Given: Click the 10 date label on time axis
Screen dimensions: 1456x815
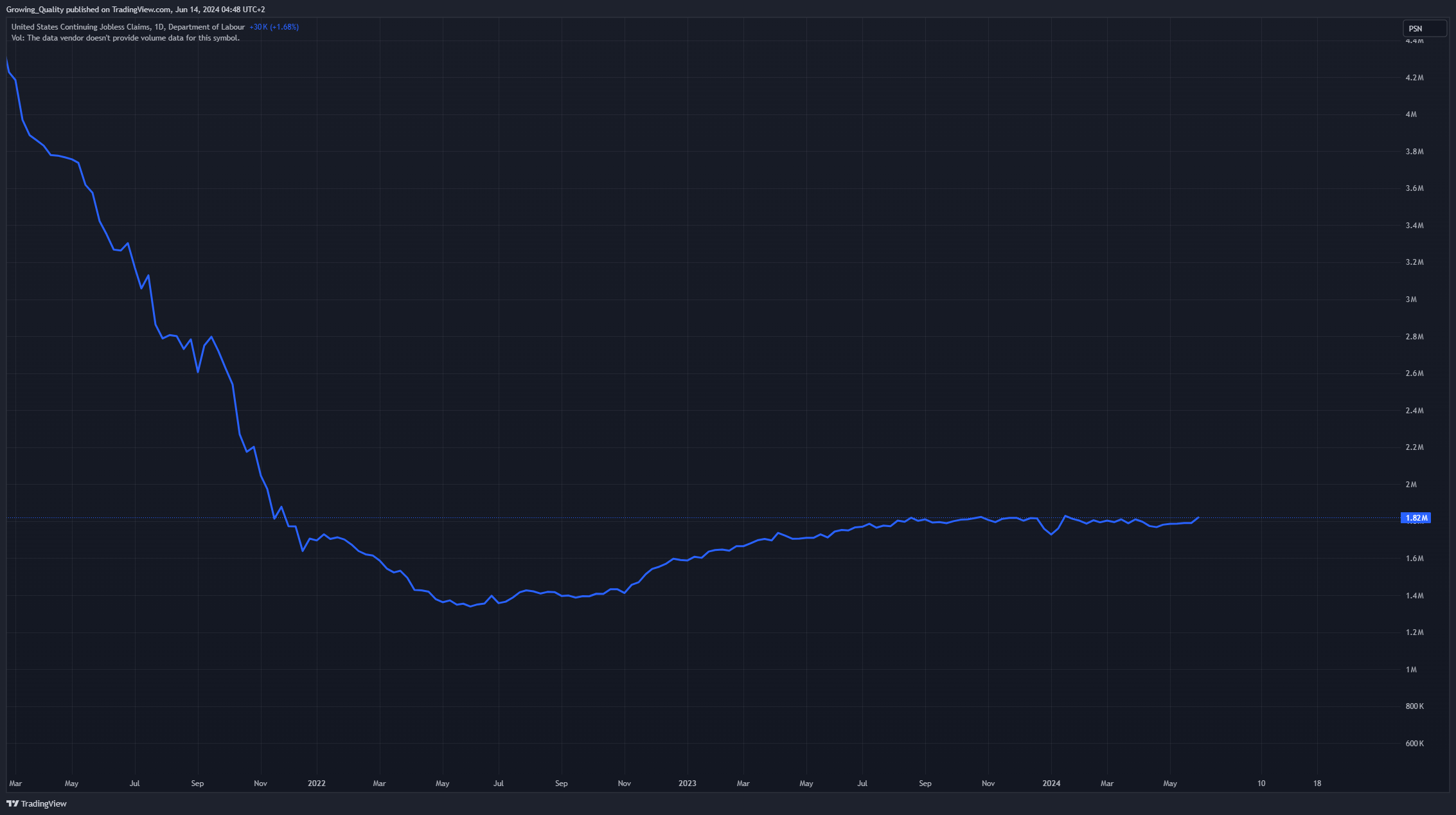Looking at the screenshot, I should [x=1261, y=784].
